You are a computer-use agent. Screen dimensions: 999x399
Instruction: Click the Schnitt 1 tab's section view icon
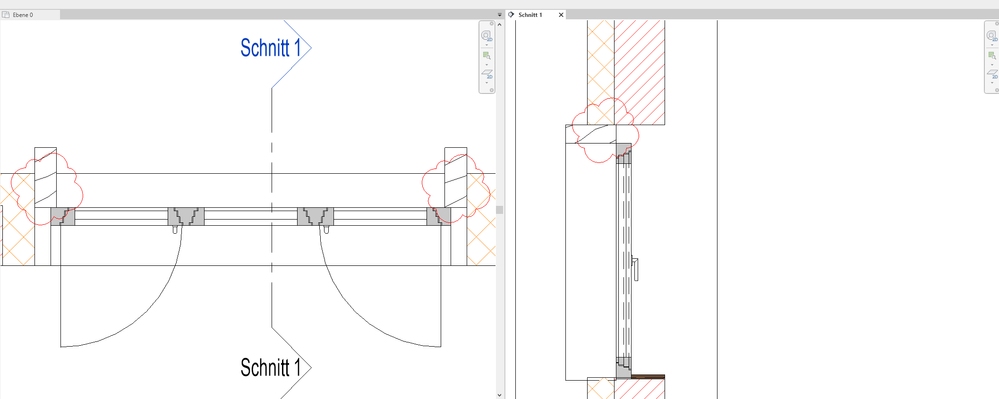511,14
